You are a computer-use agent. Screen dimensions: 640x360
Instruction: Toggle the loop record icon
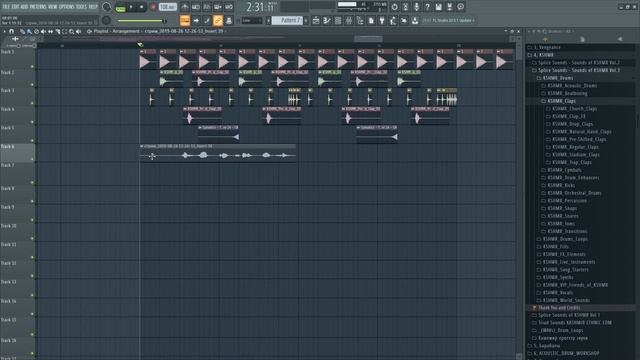[x=229, y=7]
